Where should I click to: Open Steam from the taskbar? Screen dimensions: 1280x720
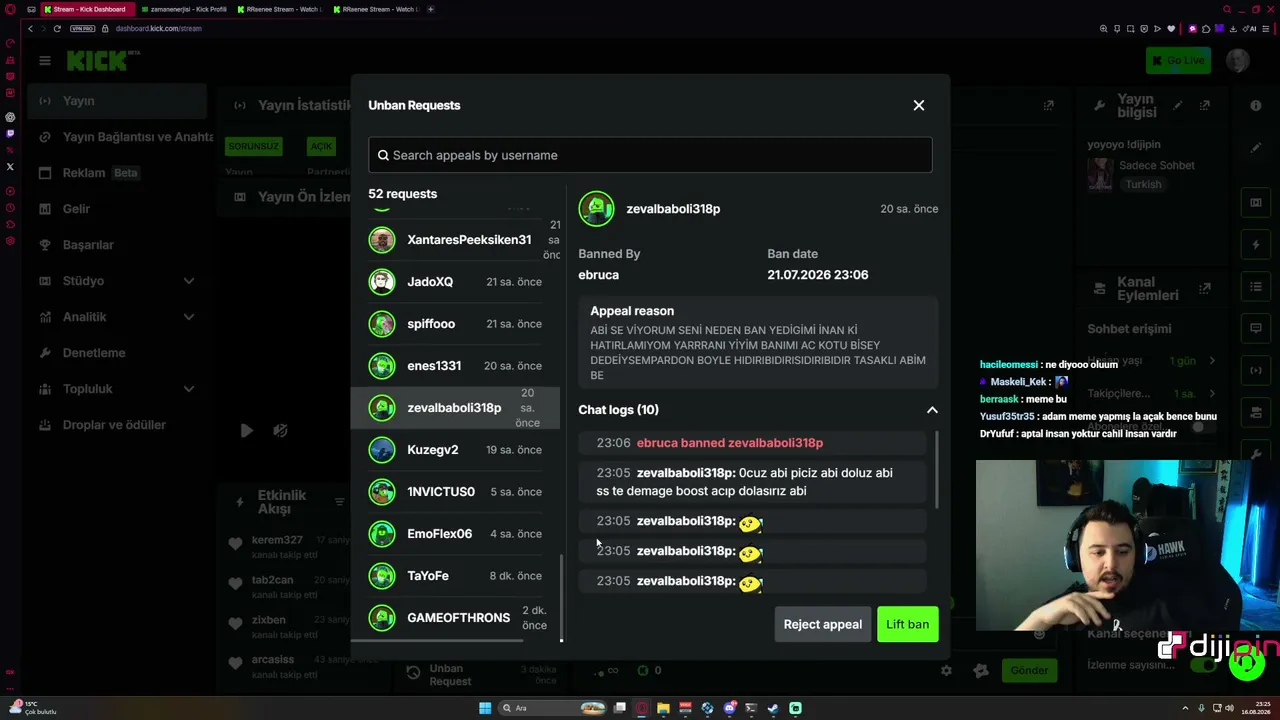(773, 708)
